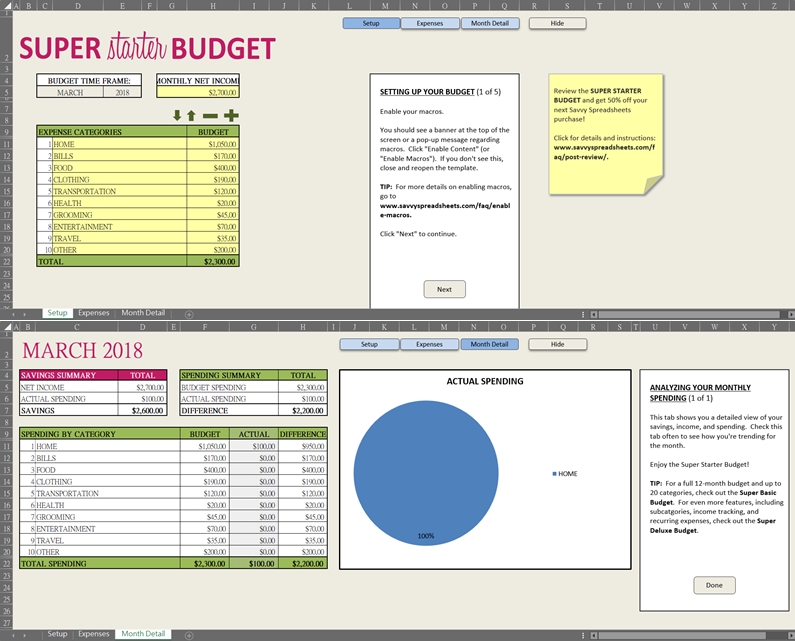Click the Setup button in the bottom window
The image size is (795, 641).
pos(369,344)
